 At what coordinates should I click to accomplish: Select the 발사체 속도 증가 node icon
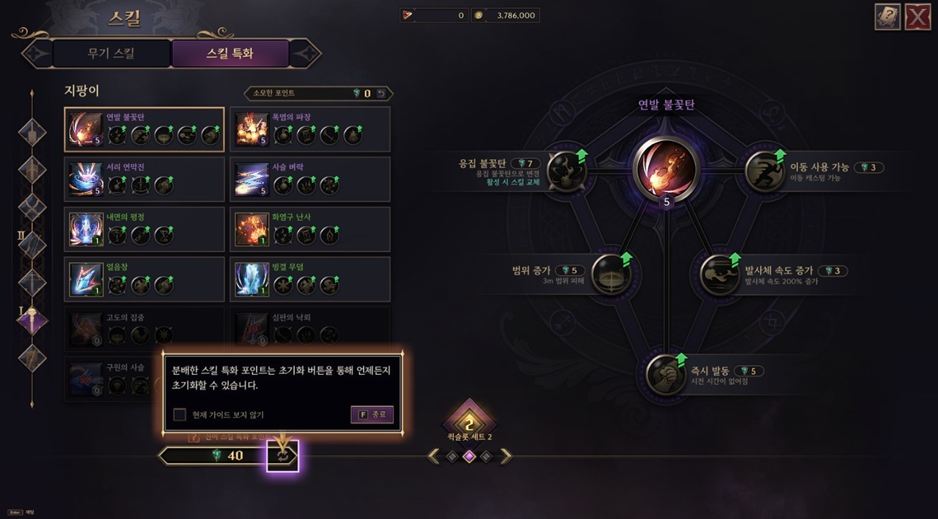click(719, 274)
